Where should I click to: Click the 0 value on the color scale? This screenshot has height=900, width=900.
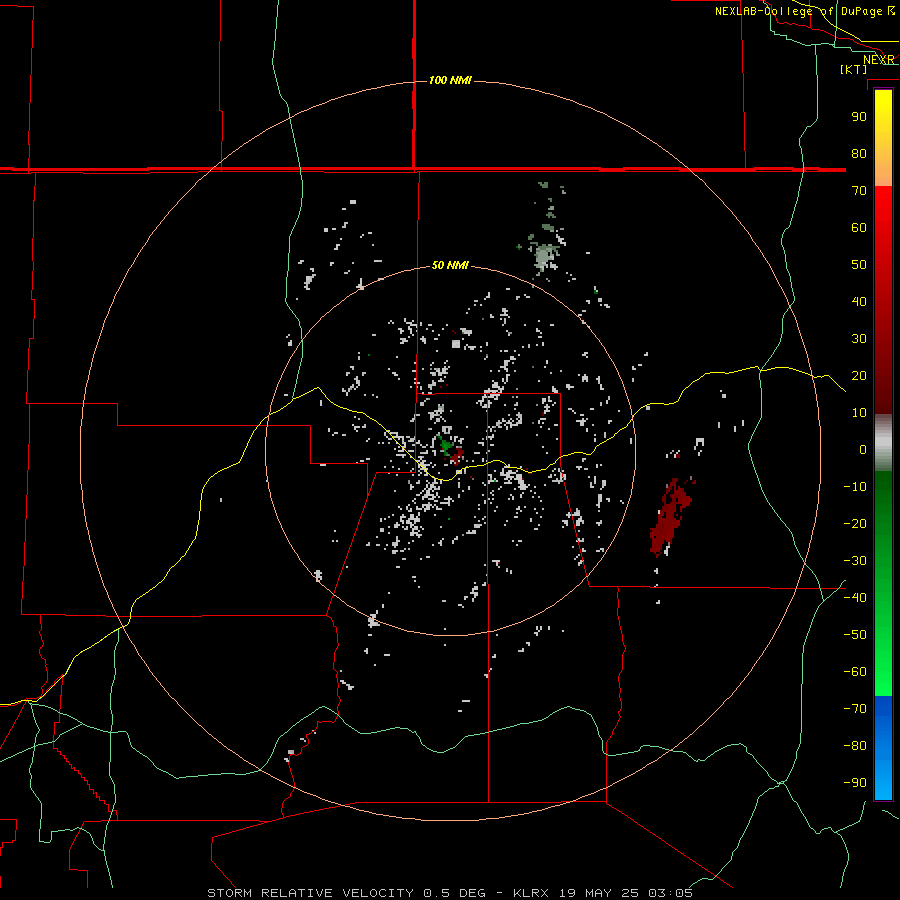[863, 450]
